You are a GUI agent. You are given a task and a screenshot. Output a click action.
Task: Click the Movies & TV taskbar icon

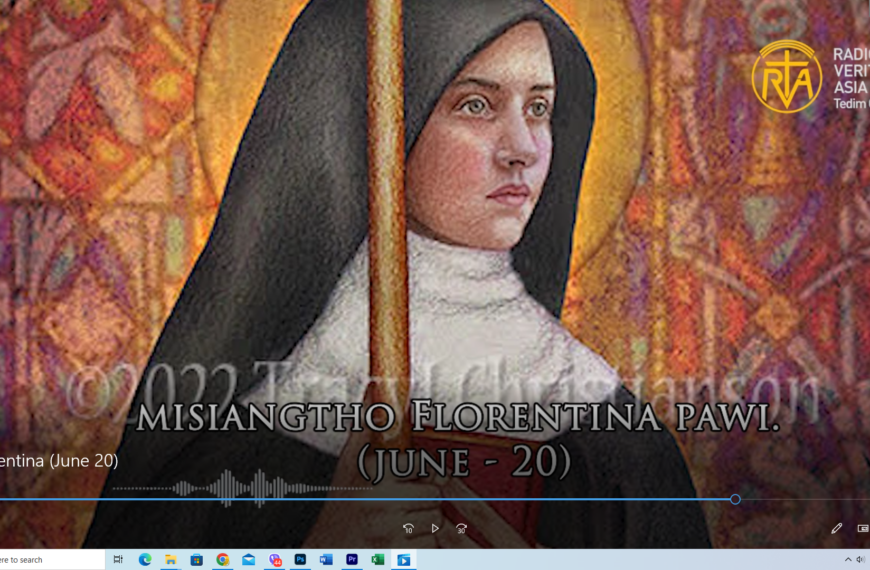(x=404, y=560)
